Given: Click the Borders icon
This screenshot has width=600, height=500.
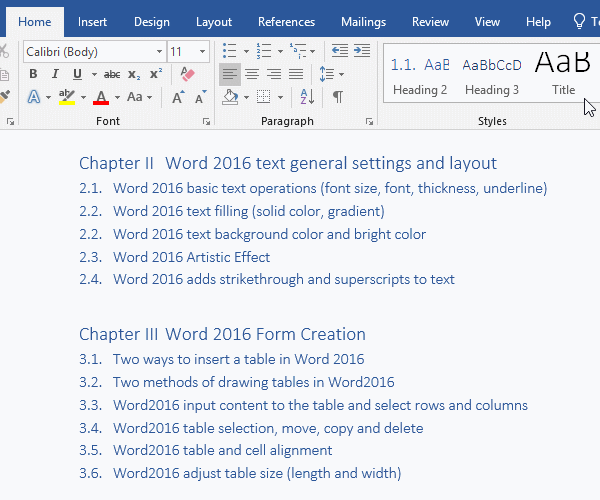Looking at the screenshot, I should pos(264,97).
